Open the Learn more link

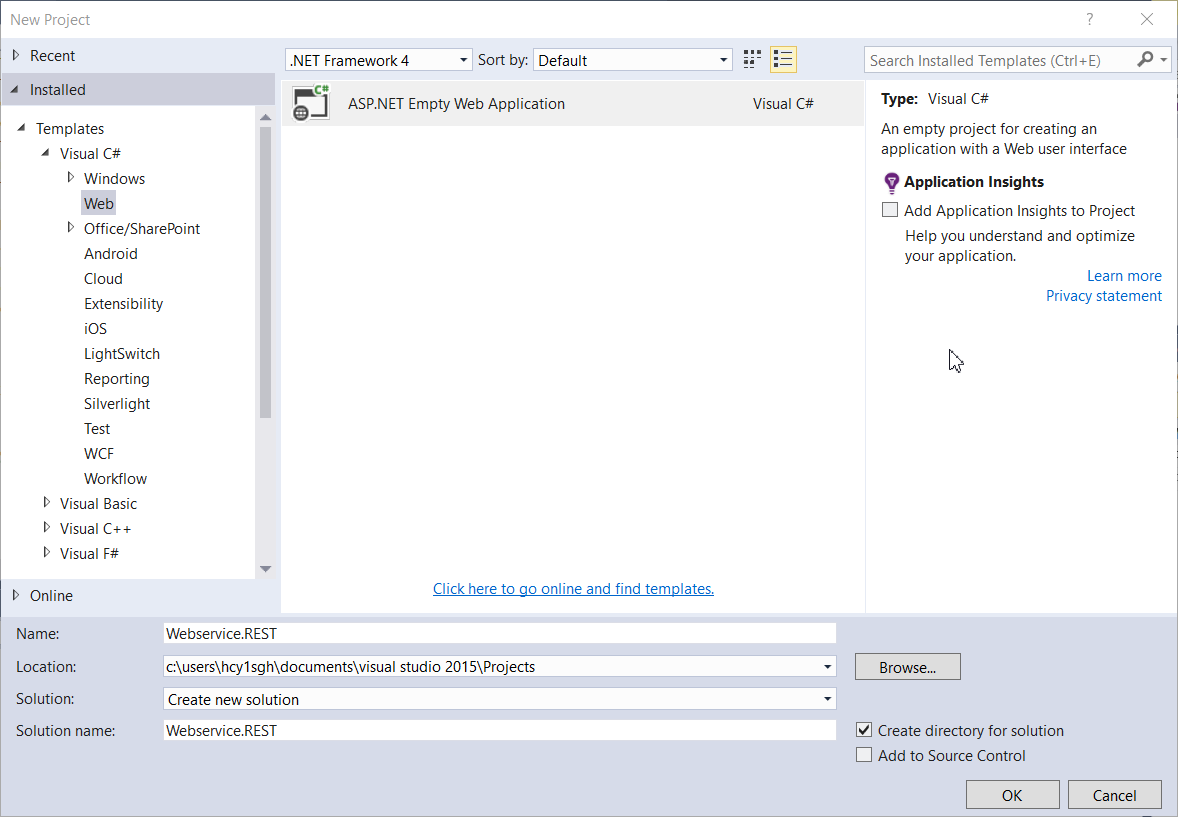1124,276
